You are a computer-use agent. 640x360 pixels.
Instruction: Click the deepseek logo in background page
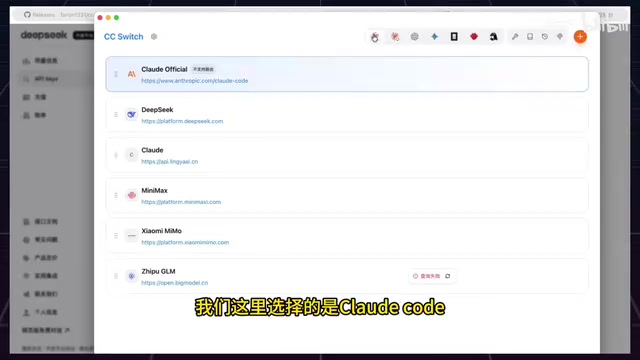tap(44, 36)
